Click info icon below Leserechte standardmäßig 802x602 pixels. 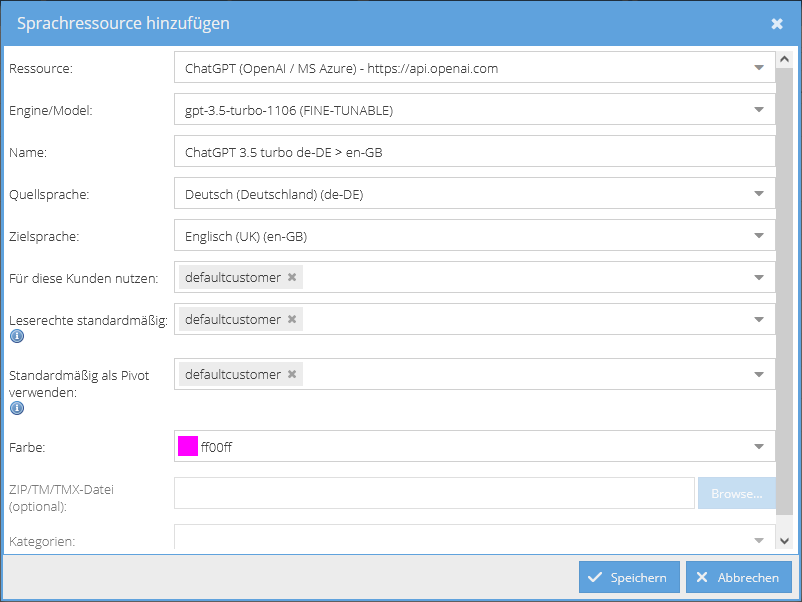(x=17, y=336)
